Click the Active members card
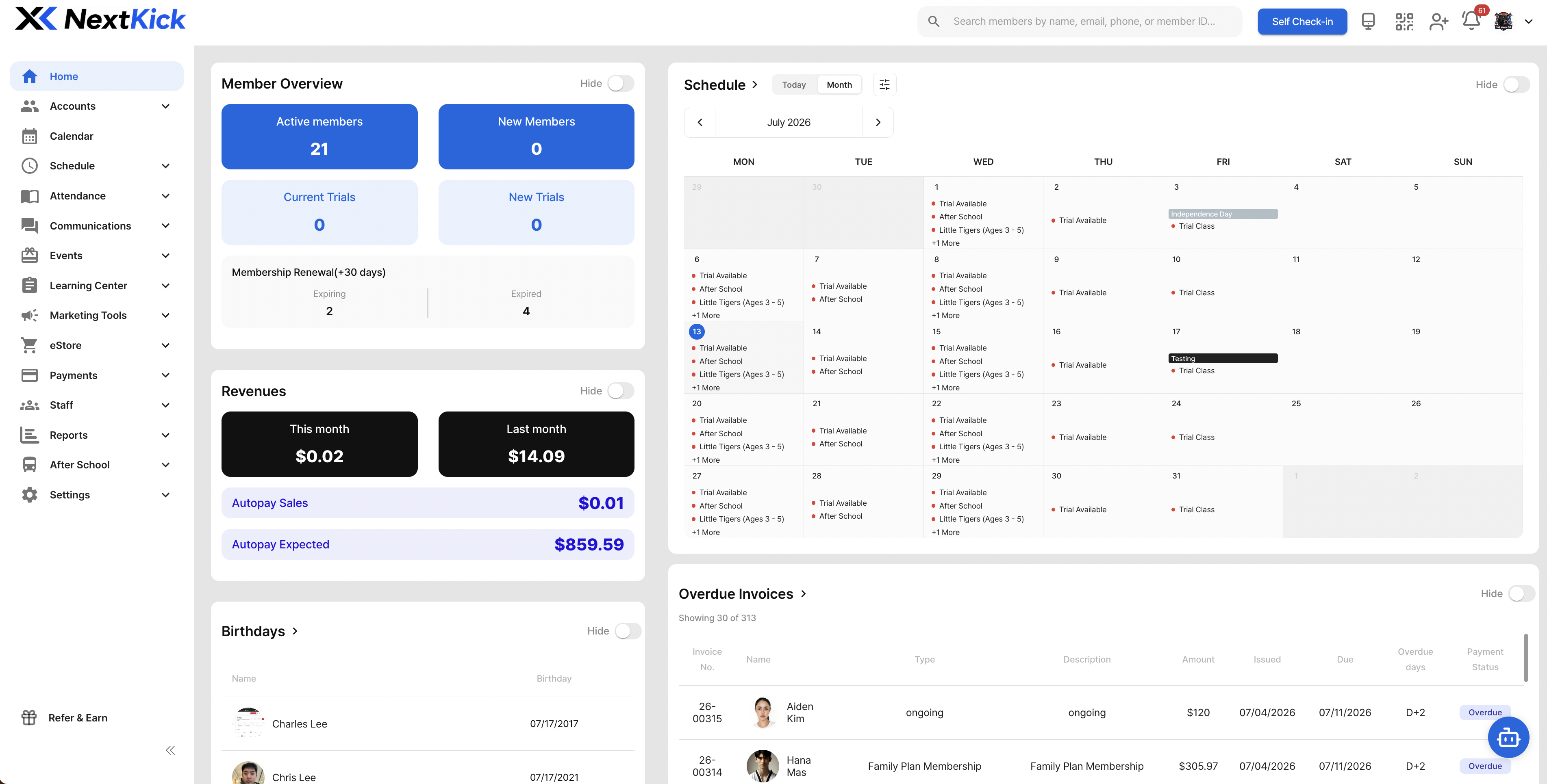 (319, 136)
